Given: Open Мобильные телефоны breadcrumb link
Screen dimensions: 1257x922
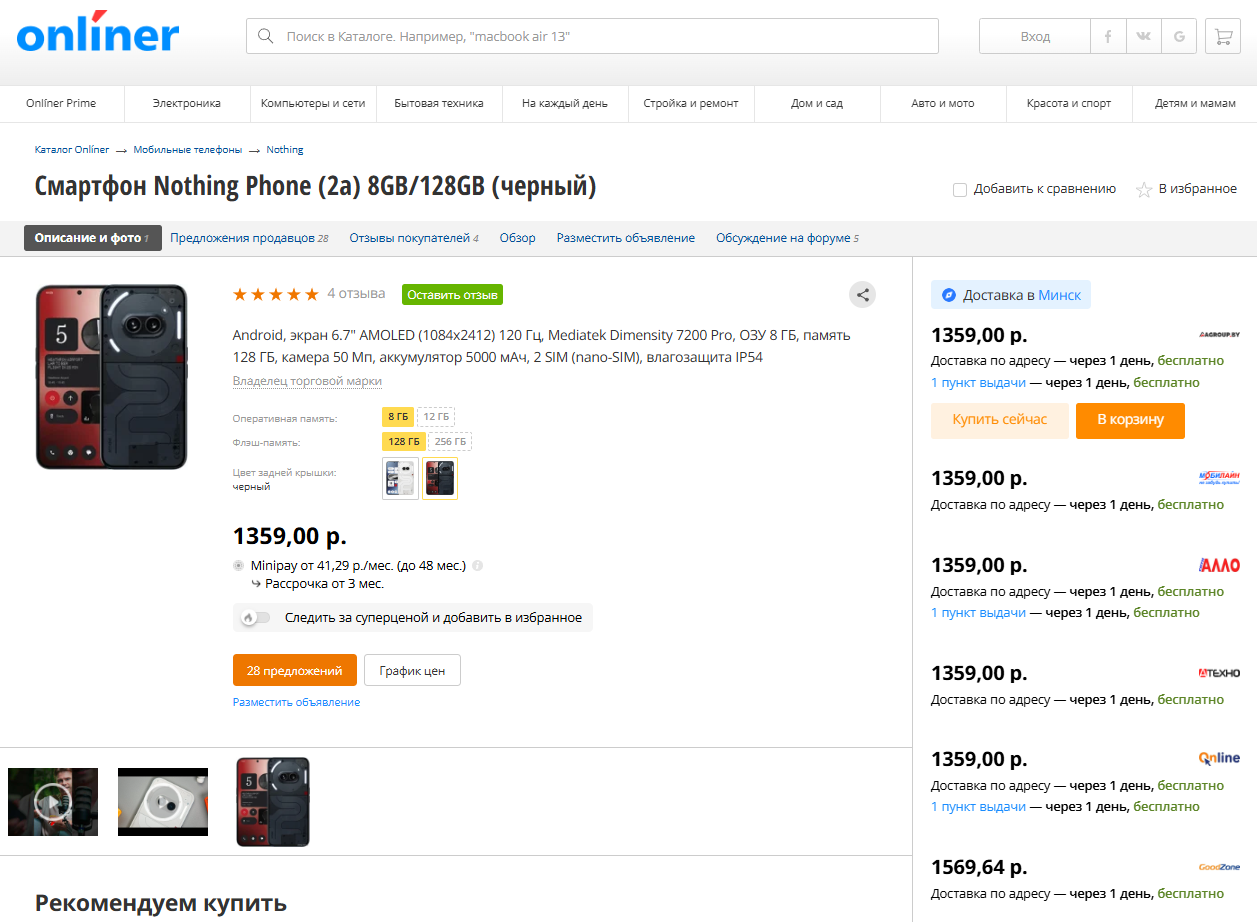Looking at the screenshot, I should click(188, 150).
